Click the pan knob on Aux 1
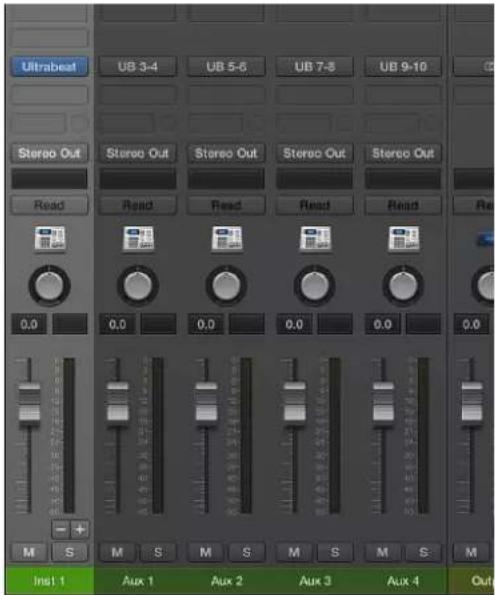Viewport: 495px width, 595px height. point(138,286)
